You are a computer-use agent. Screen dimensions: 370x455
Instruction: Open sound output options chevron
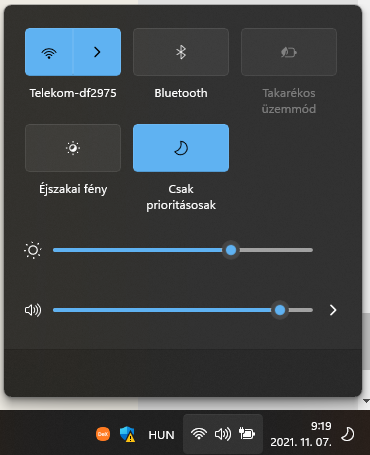333,310
